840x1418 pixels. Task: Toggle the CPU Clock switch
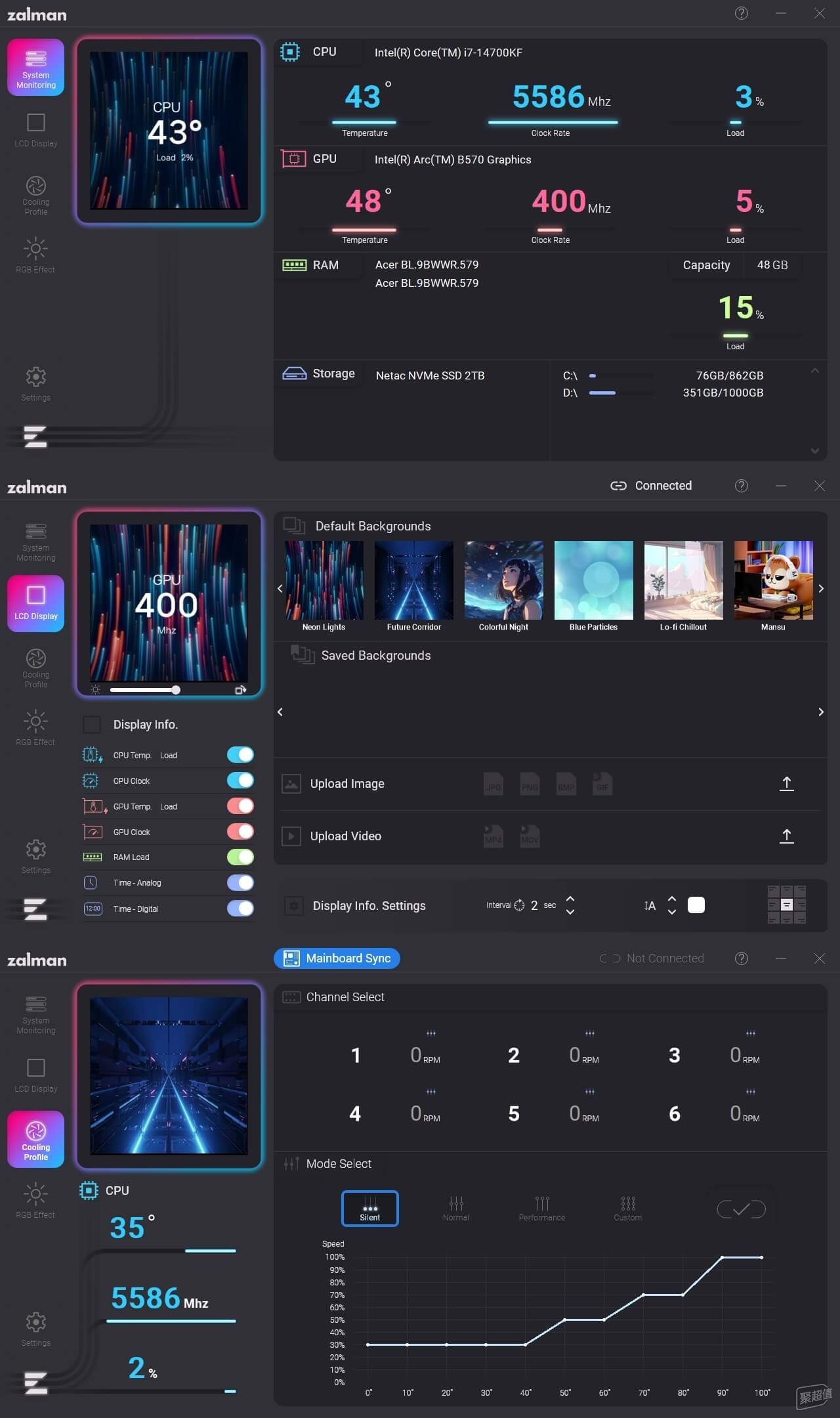pyautogui.click(x=240, y=781)
